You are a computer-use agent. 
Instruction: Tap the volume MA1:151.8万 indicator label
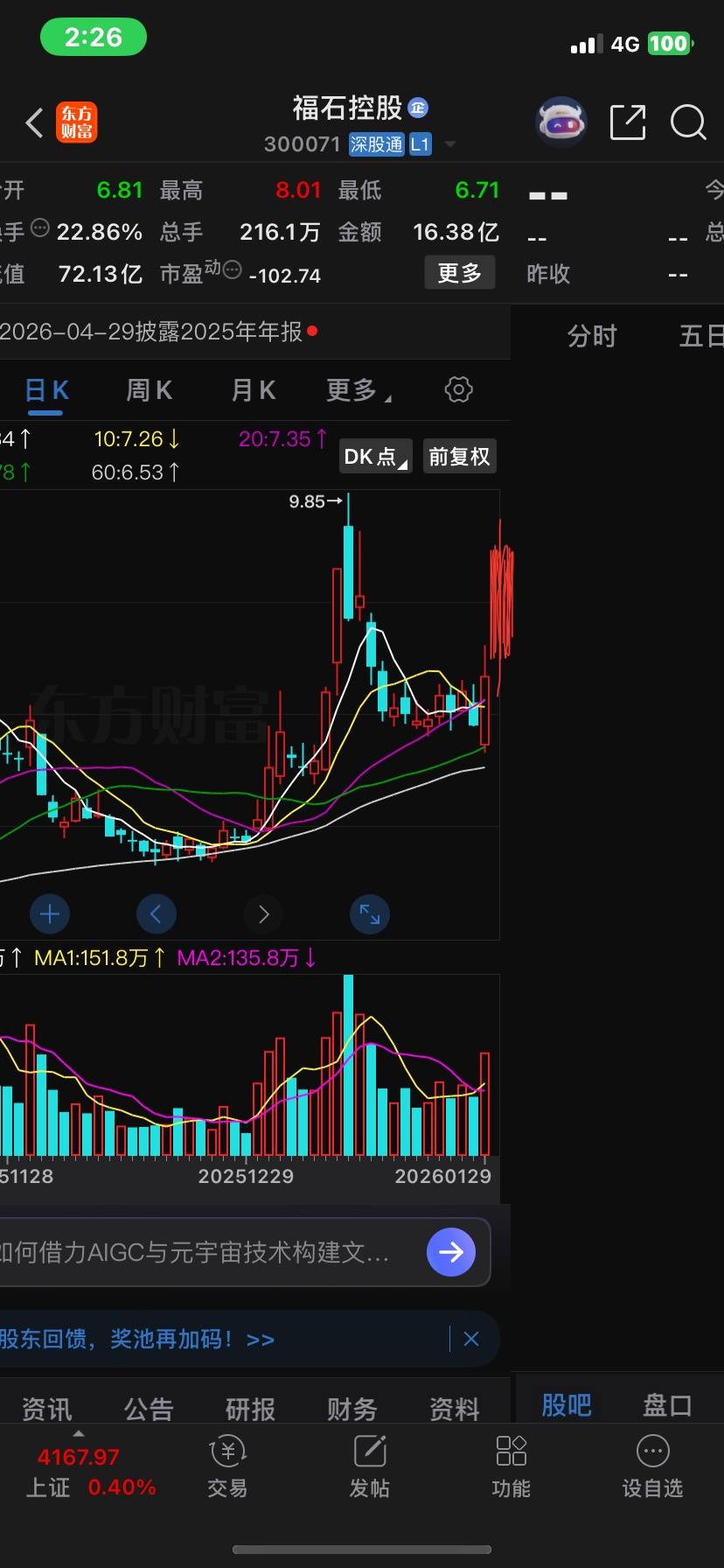click(x=99, y=958)
